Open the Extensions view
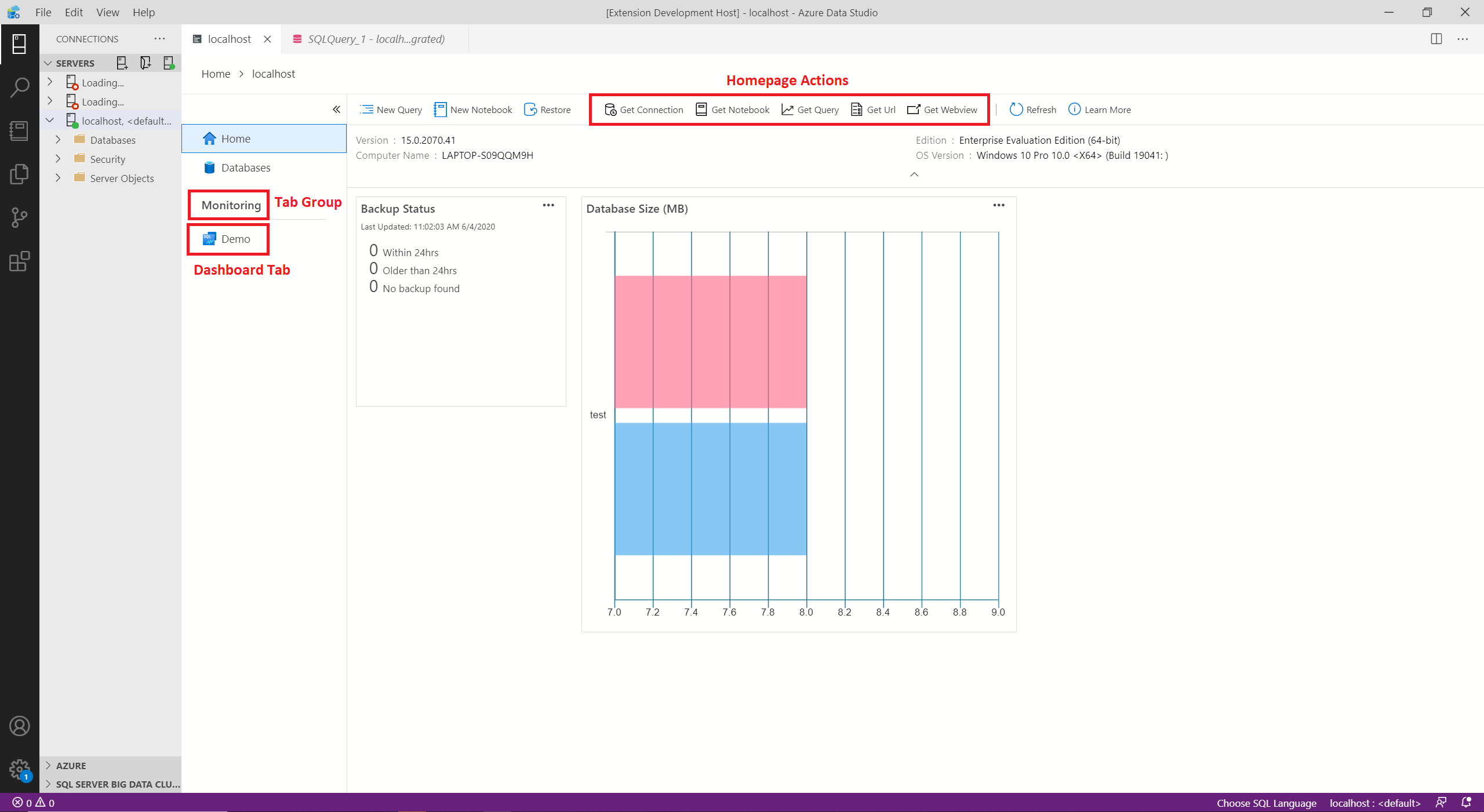This screenshot has width=1484, height=812. [x=19, y=261]
